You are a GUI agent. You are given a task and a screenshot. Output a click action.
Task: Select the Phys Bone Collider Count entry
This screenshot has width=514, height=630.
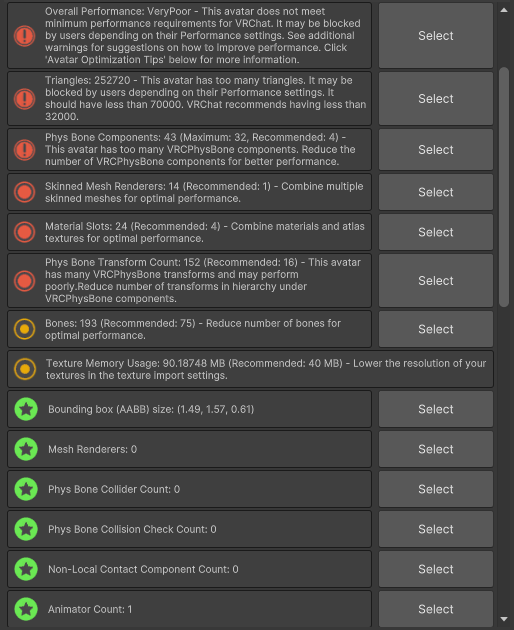(x=436, y=489)
